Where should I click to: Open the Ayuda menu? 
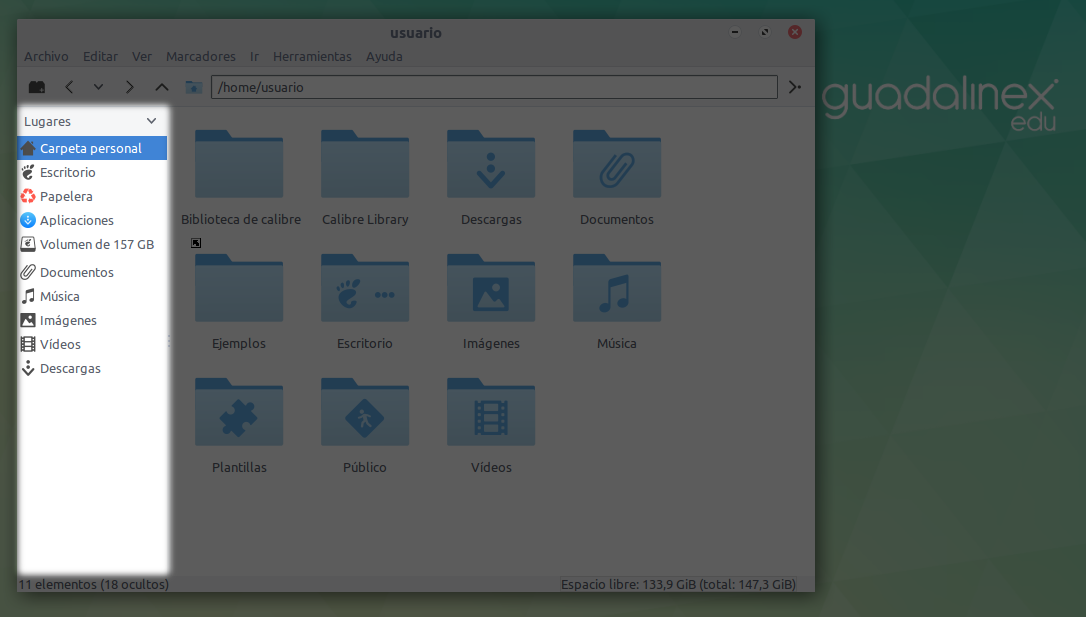pyautogui.click(x=384, y=57)
